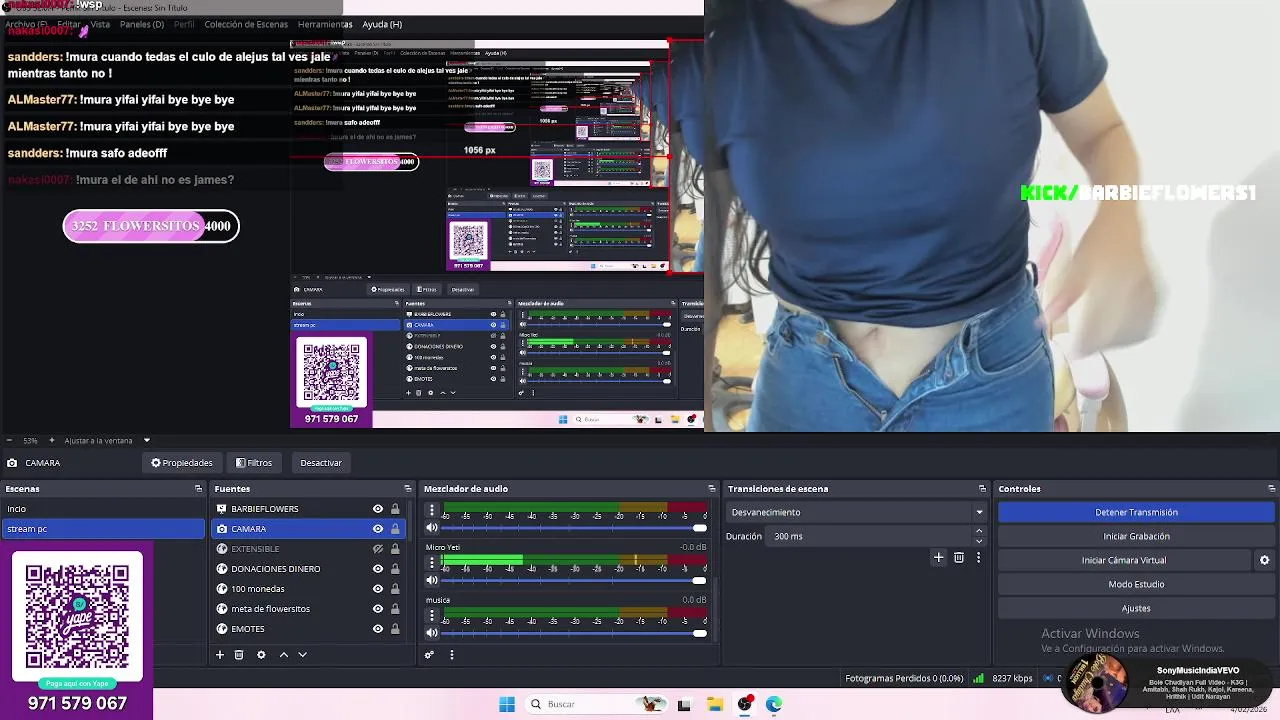Enable Modo Estudio
Viewport: 1280px width, 720px height.
click(x=1136, y=584)
